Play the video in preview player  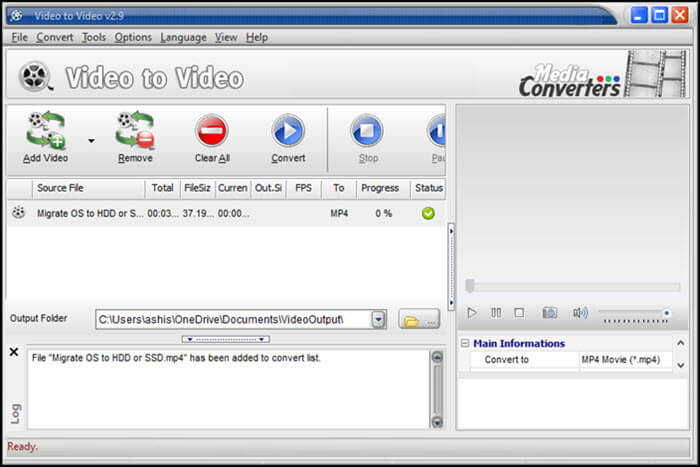tap(472, 313)
